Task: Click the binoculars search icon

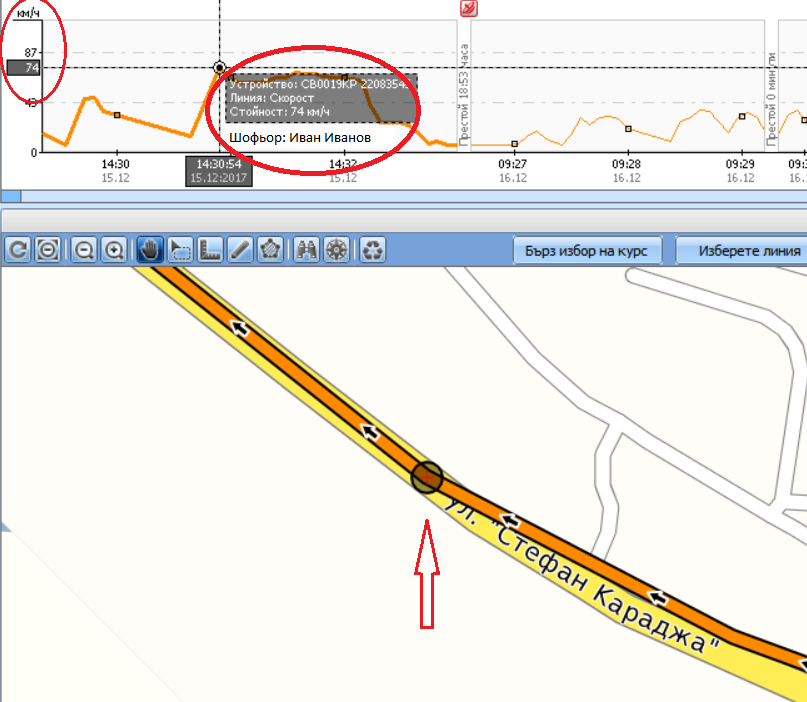Action: [306, 250]
